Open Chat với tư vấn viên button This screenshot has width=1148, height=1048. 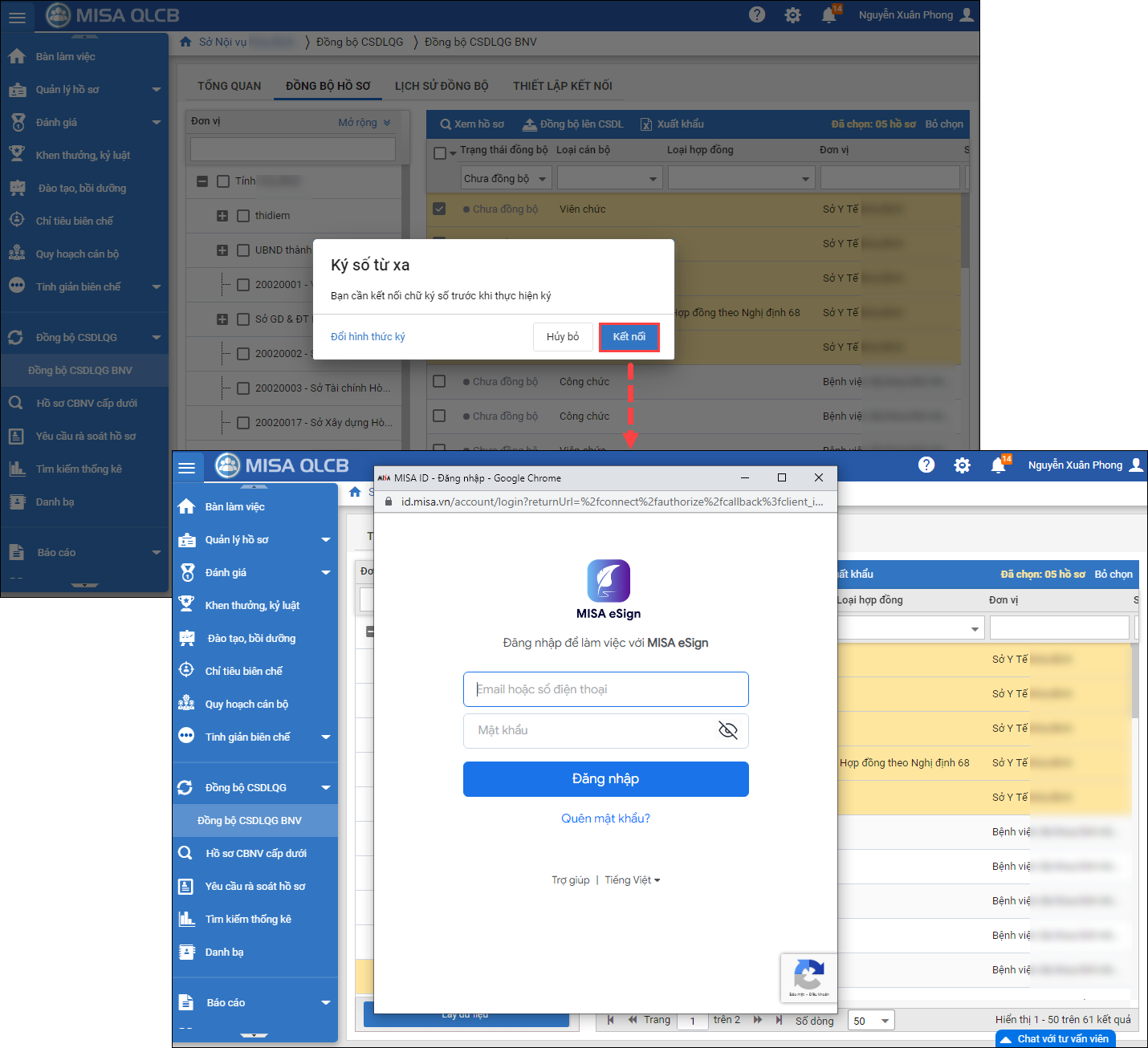coord(1056,1039)
